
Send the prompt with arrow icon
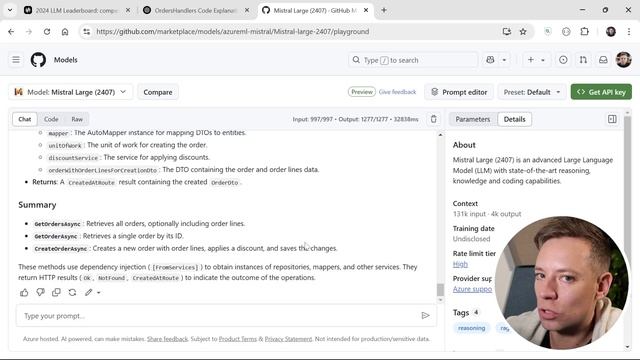point(425,316)
